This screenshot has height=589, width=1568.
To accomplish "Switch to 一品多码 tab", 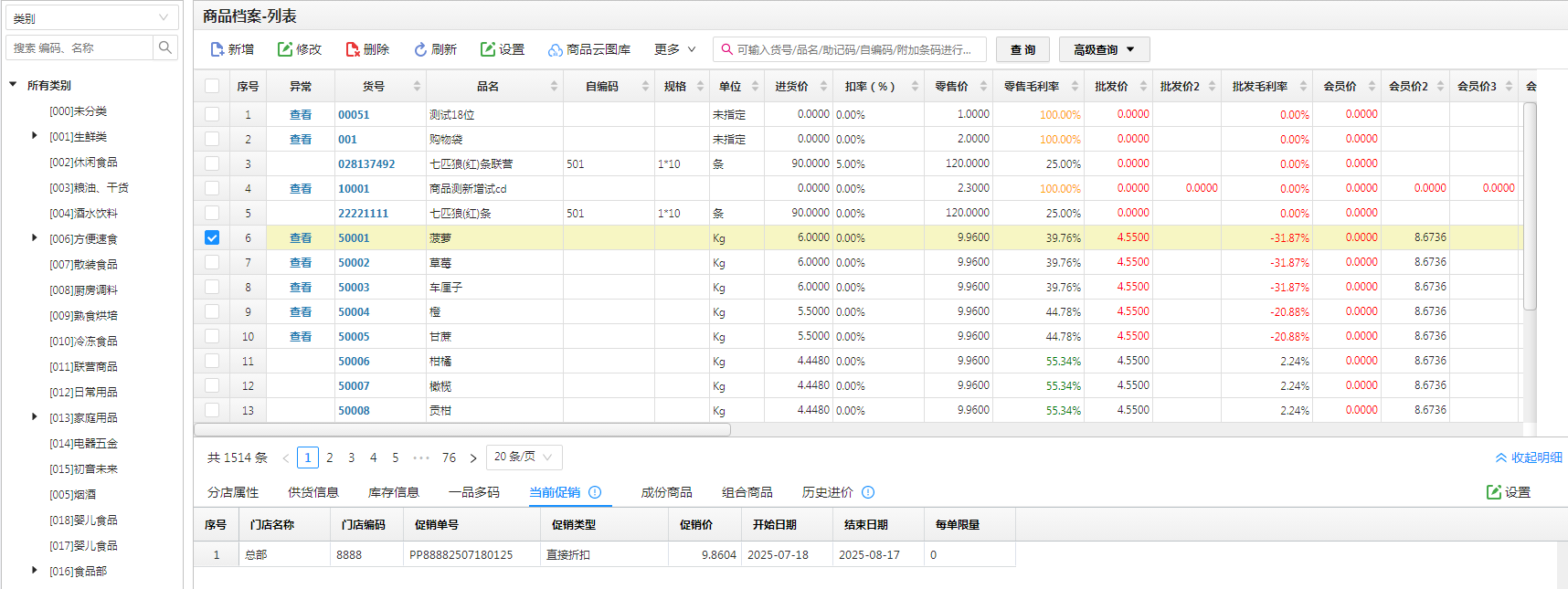I will coord(474,492).
